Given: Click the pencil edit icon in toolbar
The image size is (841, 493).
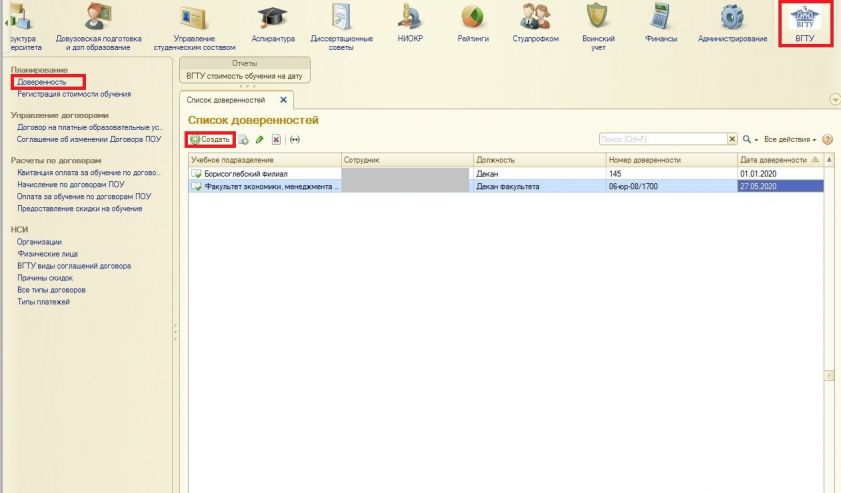Looking at the screenshot, I should pyautogui.click(x=260, y=139).
